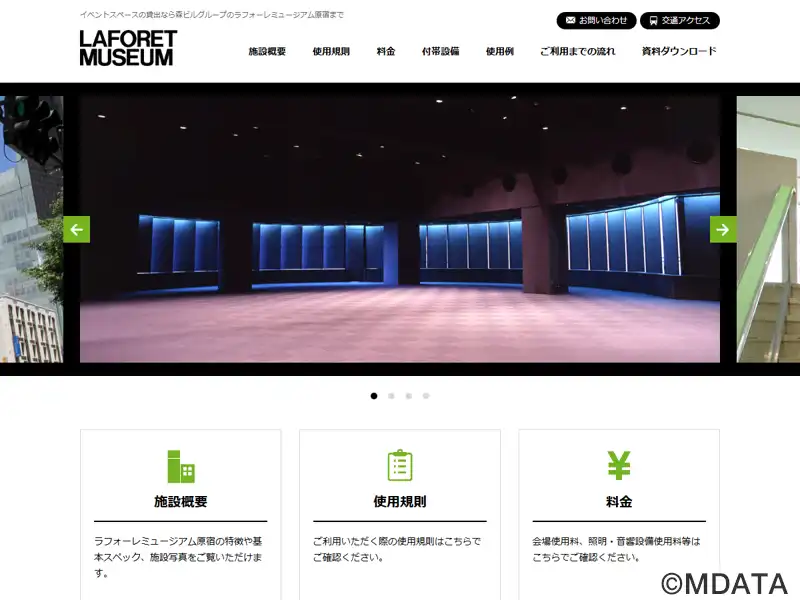Go to 資料ダウンロード in navigation
This screenshot has width=800, height=600.
[x=679, y=51]
